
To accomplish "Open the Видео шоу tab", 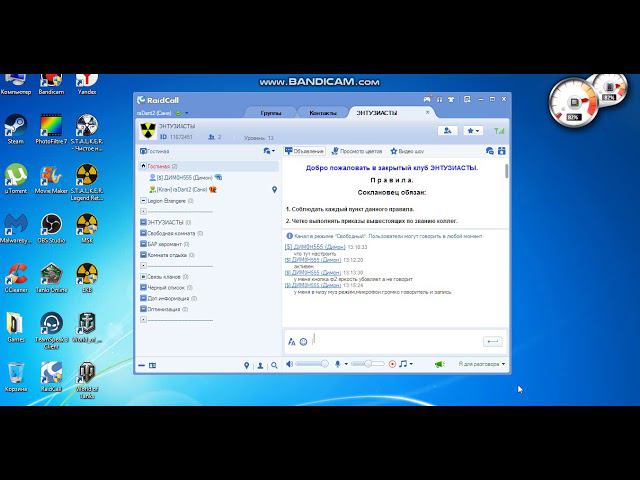I will tap(407, 151).
